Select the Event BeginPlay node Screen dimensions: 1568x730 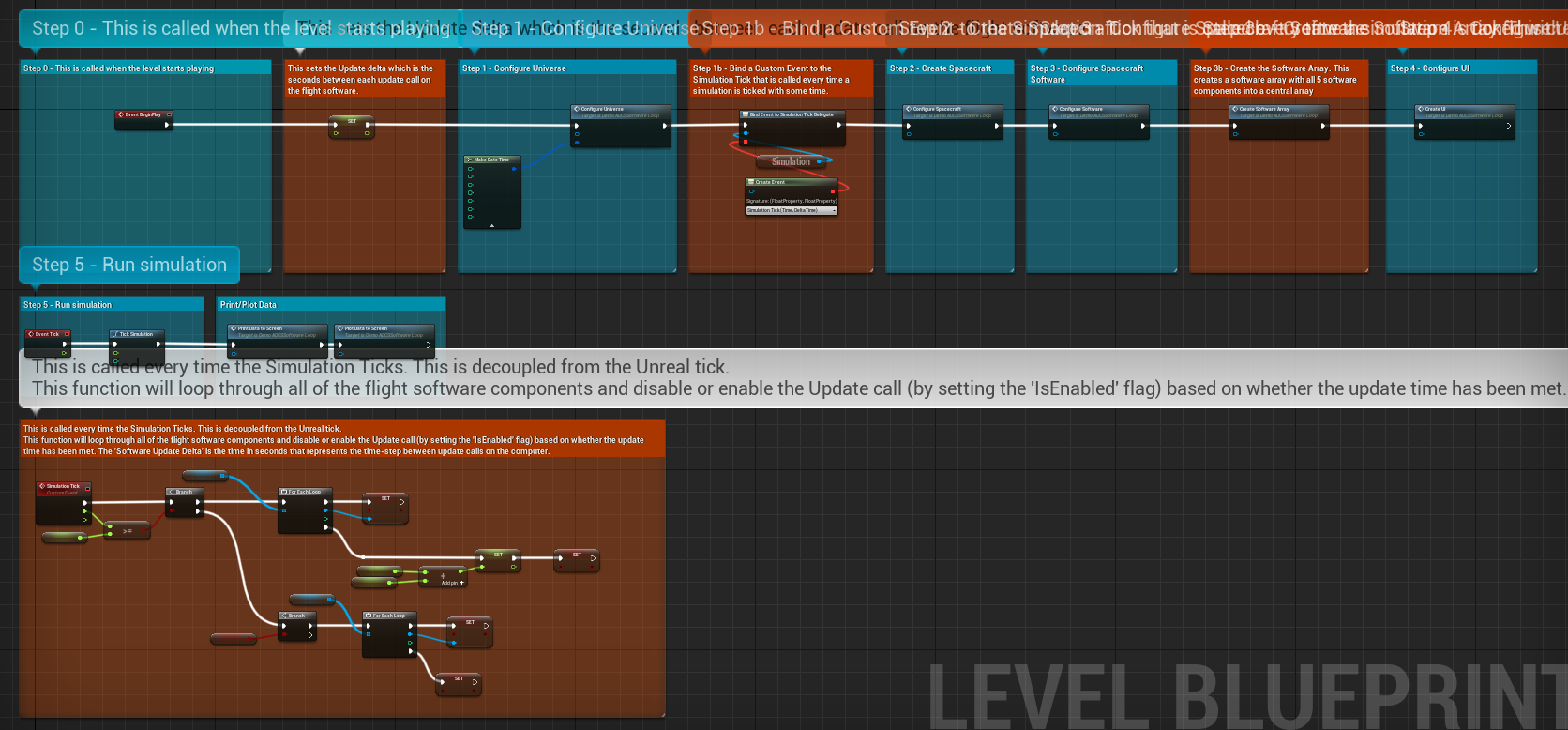point(143,114)
